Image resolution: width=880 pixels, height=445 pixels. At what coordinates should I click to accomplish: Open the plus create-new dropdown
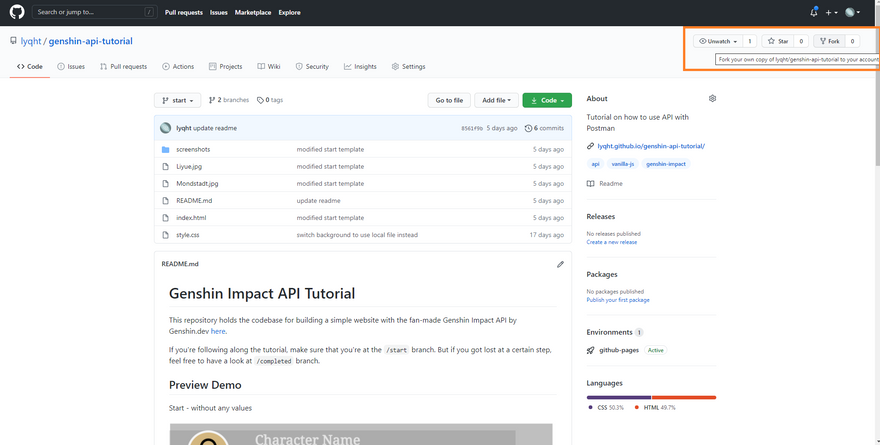point(832,12)
